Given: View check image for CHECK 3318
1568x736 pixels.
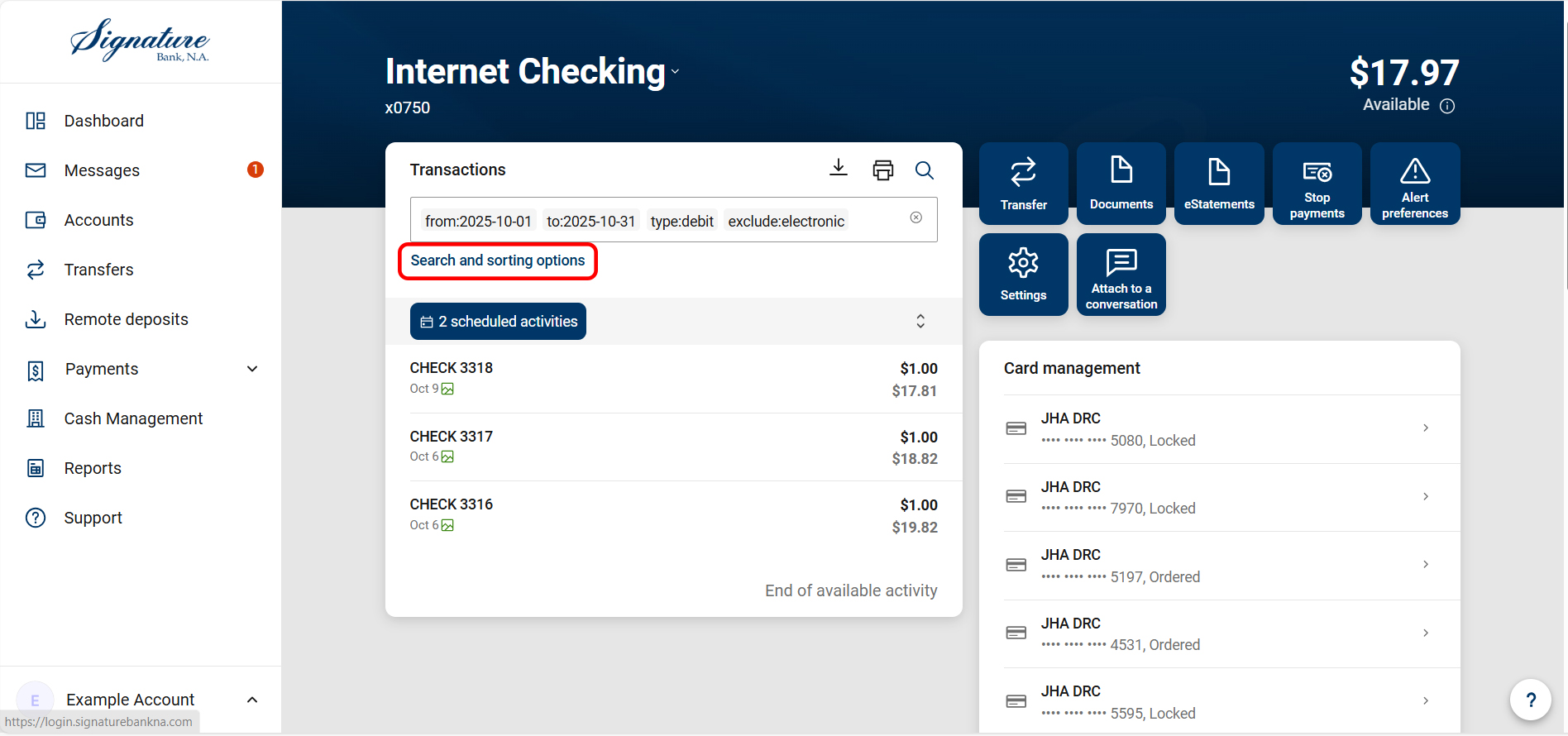Looking at the screenshot, I should [447, 389].
